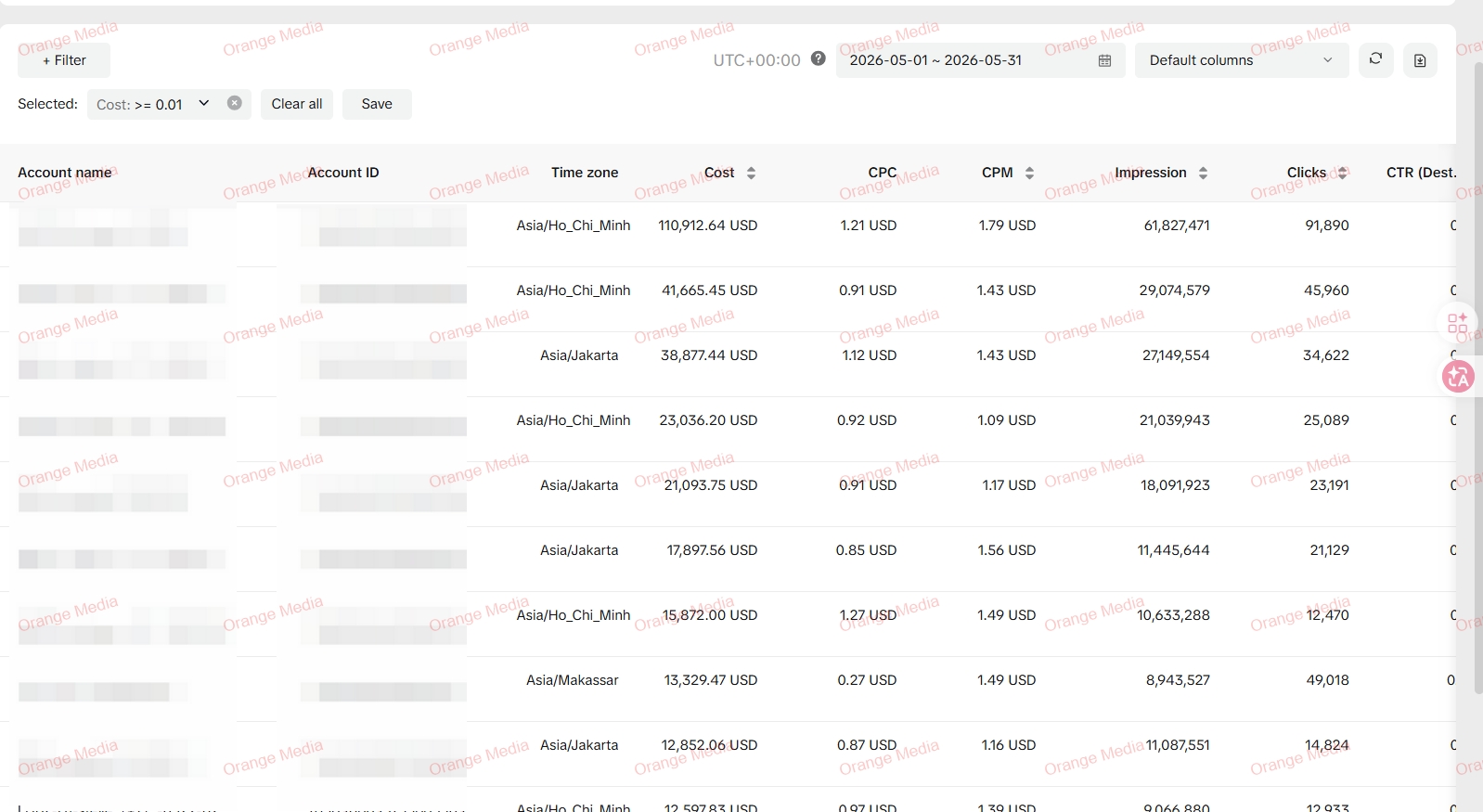This screenshot has height=812, width=1483.
Task: Click the 17,897.56 USD cost cell
Action: tap(713, 550)
